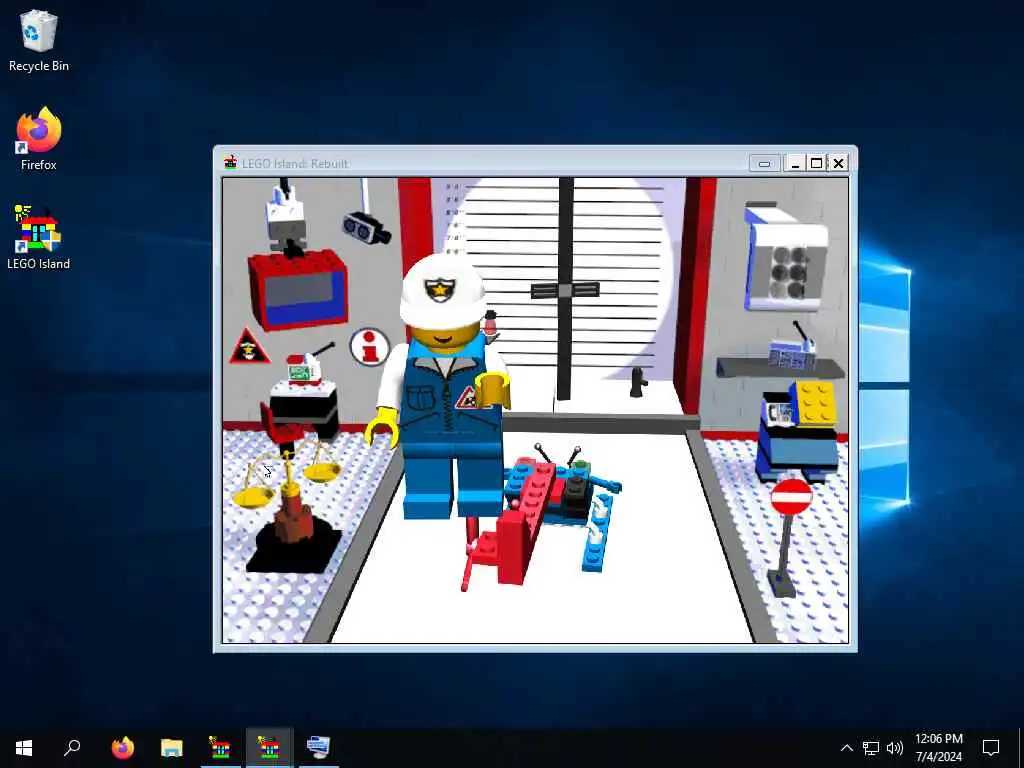
Task: Click the small computer on the desk
Action: coord(304,368)
